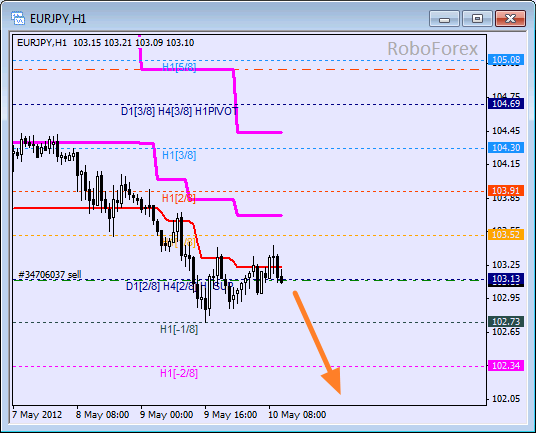Click the 104.30 price level tag
The height and width of the screenshot is (433, 536).
click(506, 148)
